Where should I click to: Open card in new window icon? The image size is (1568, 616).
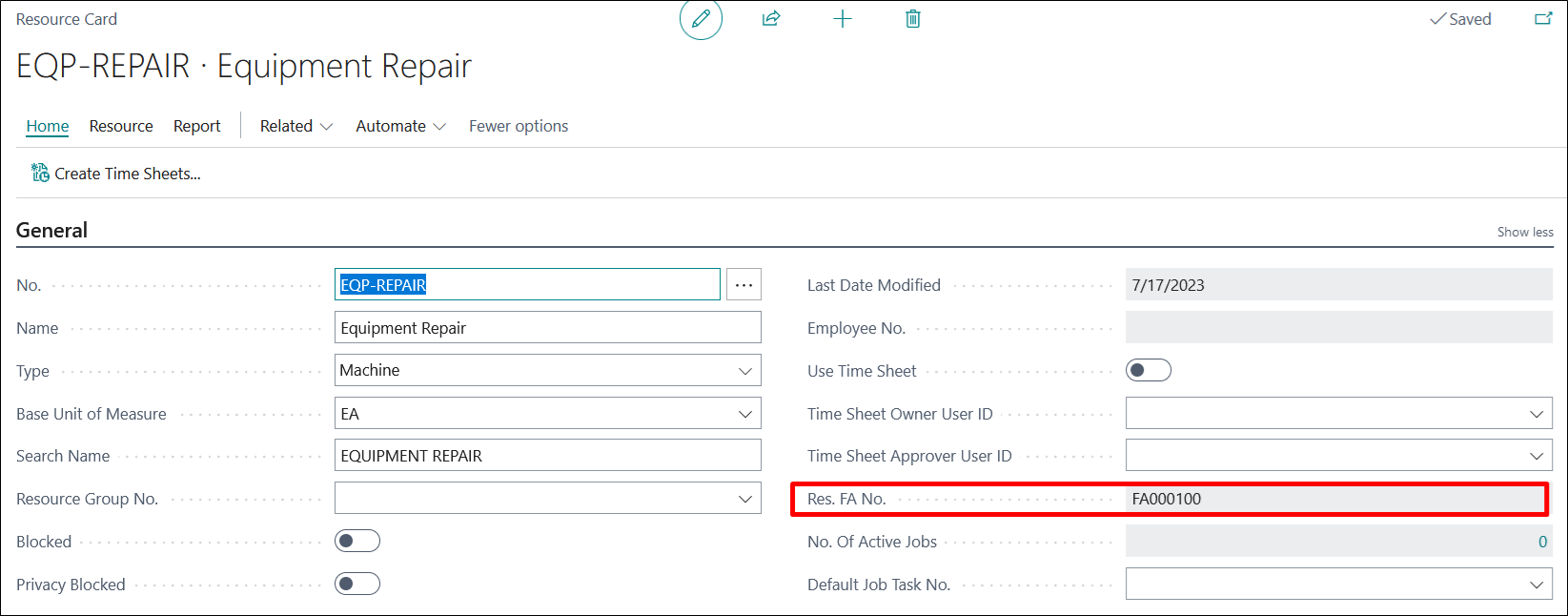1542,19
